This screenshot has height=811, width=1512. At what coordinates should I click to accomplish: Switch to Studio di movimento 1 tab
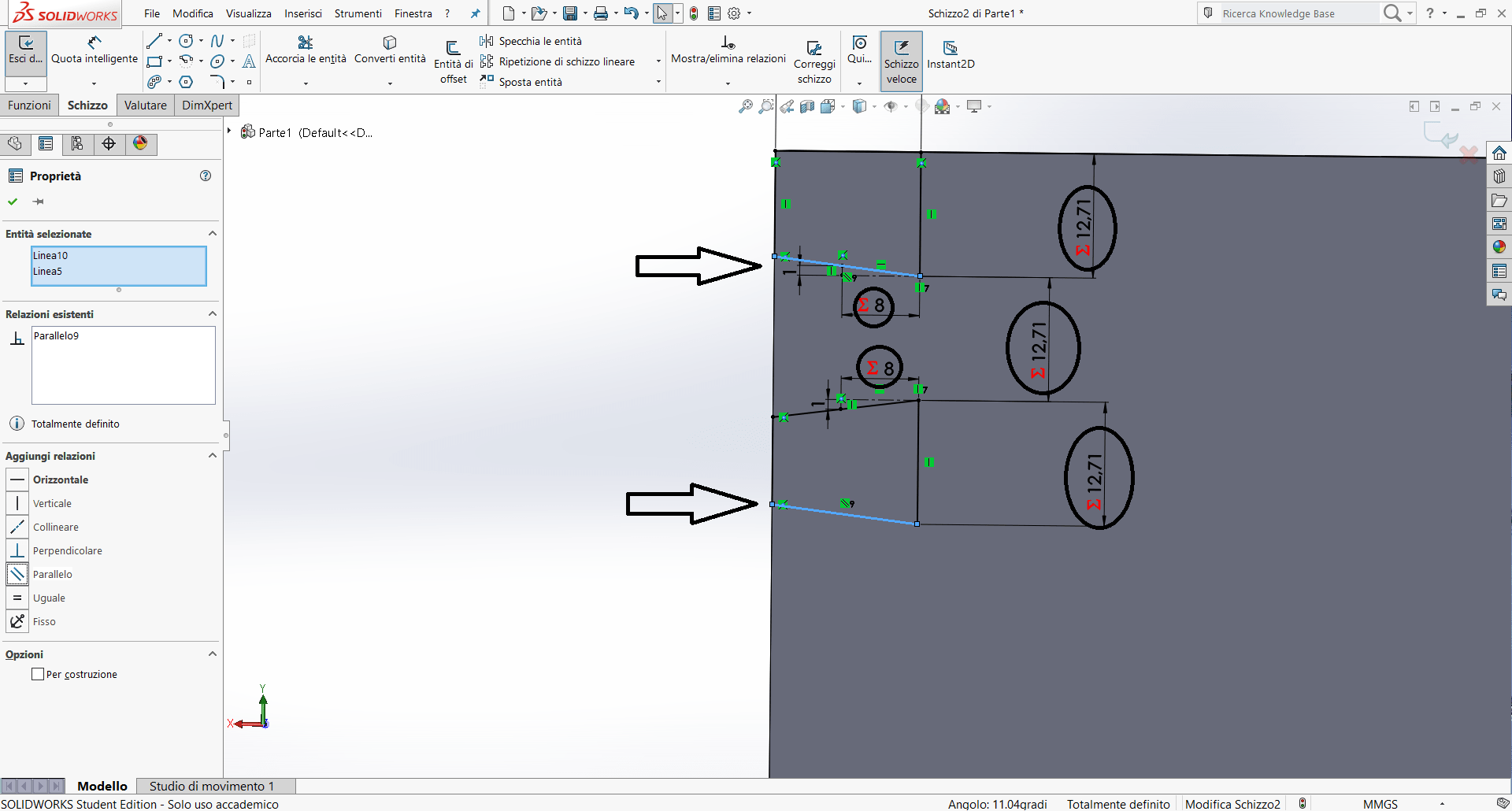point(212,786)
